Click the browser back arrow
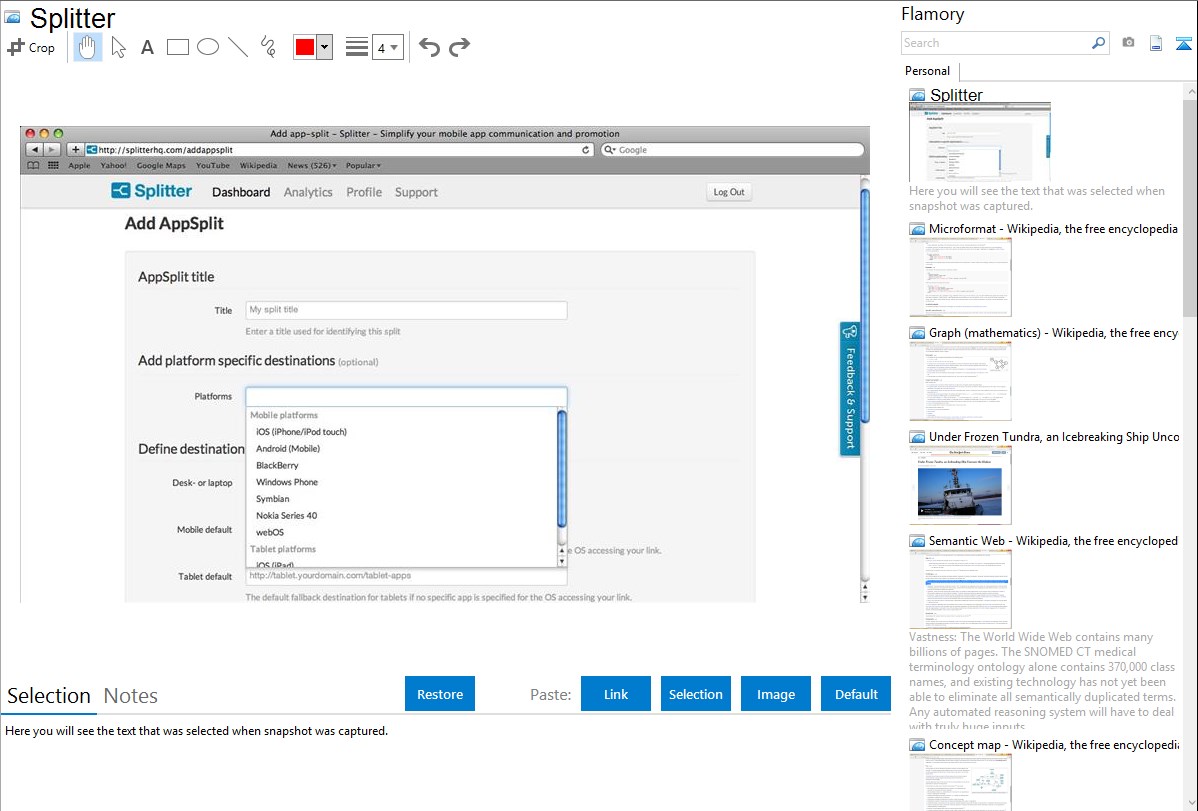The width and height of the screenshot is (1198, 811). pos(34,150)
